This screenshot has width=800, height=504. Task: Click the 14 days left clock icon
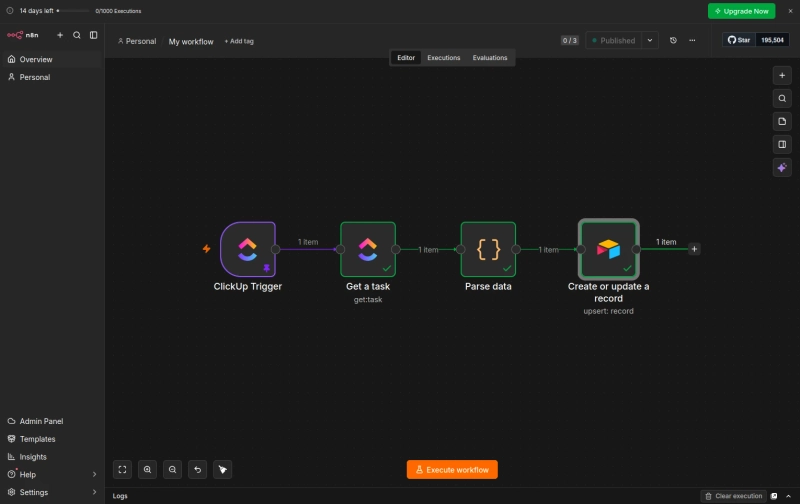[10, 11]
